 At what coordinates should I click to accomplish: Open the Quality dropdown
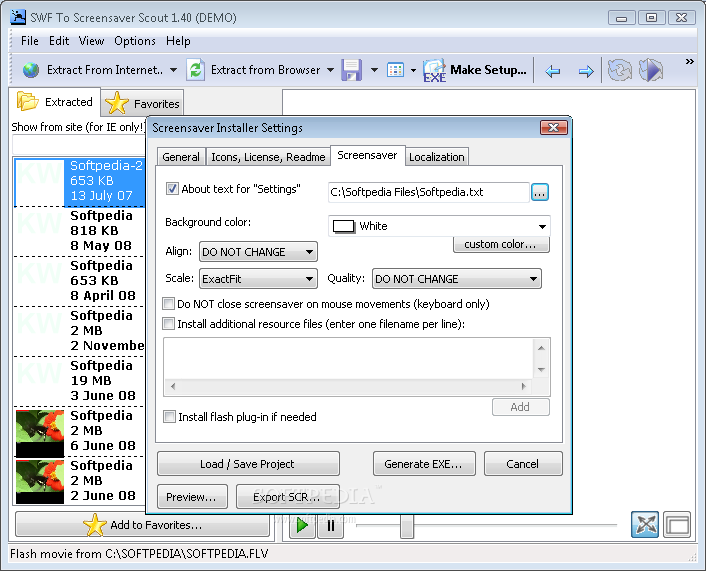coord(457,279)
